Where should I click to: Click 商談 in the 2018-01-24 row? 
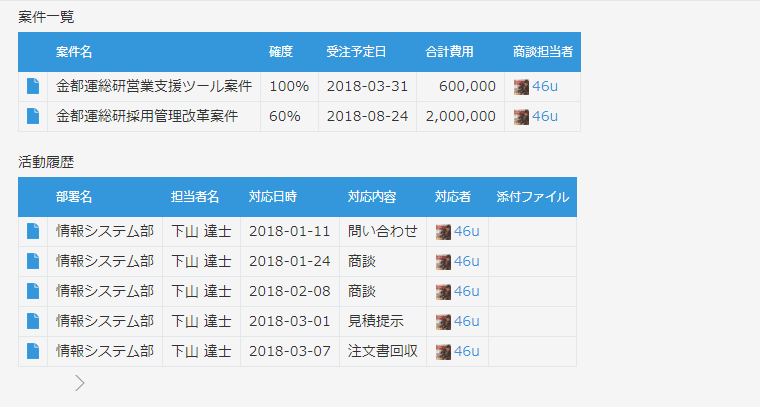362,261
